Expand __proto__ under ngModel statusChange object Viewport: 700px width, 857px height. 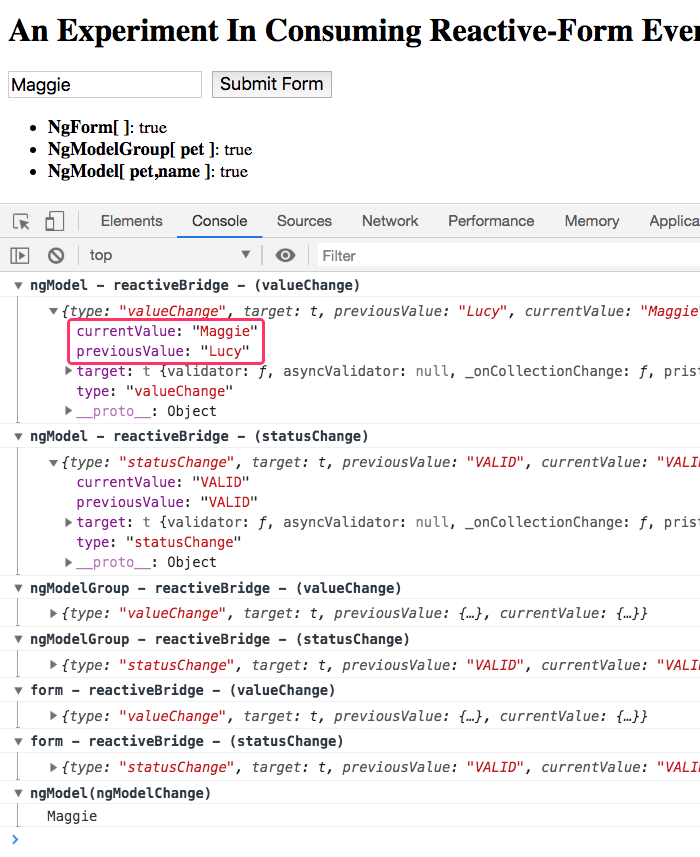click(x=68, y=562)
